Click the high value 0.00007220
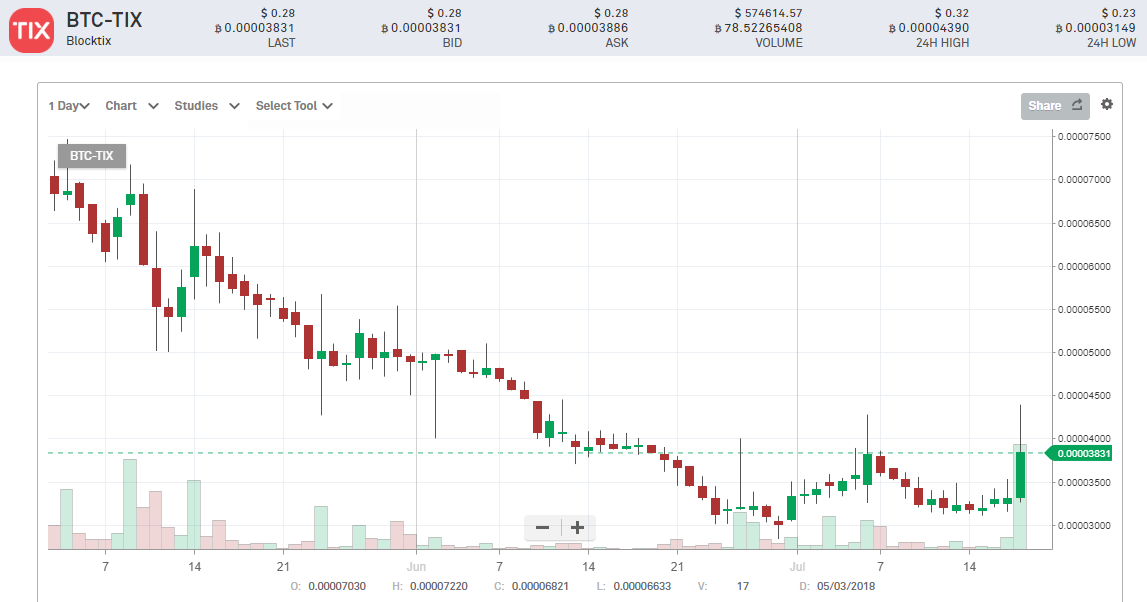1147x602 pixels. [x=438, y=586]
